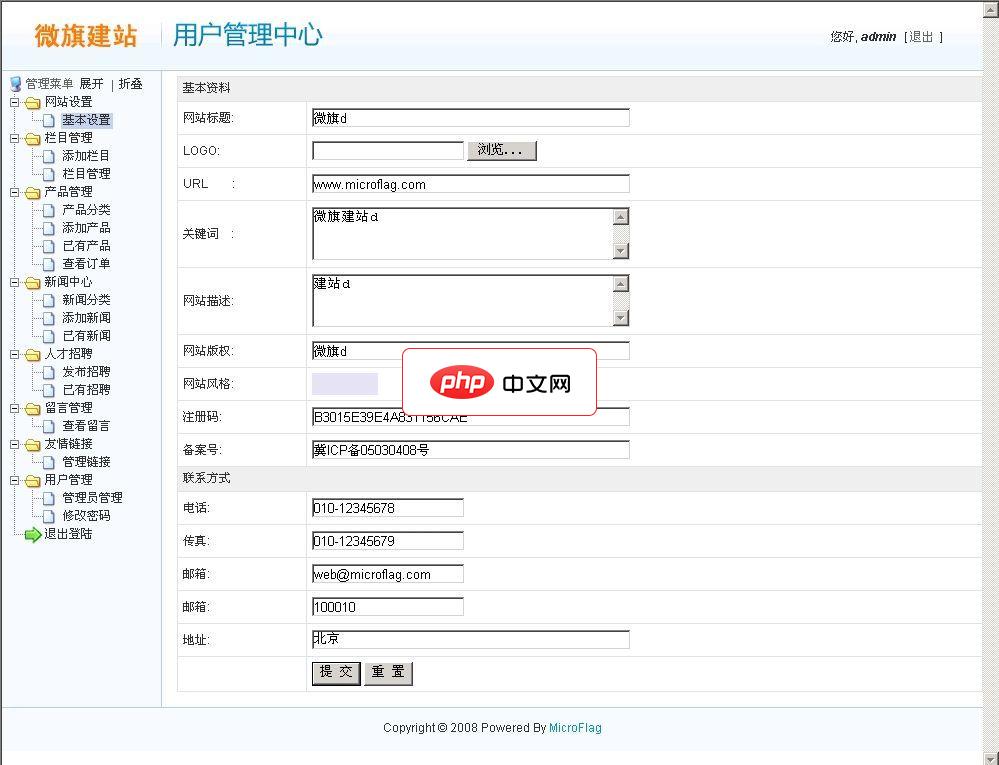
Task: Click the 网站描述 textarea scroll-up arrow
Action: tap(621, 284)
